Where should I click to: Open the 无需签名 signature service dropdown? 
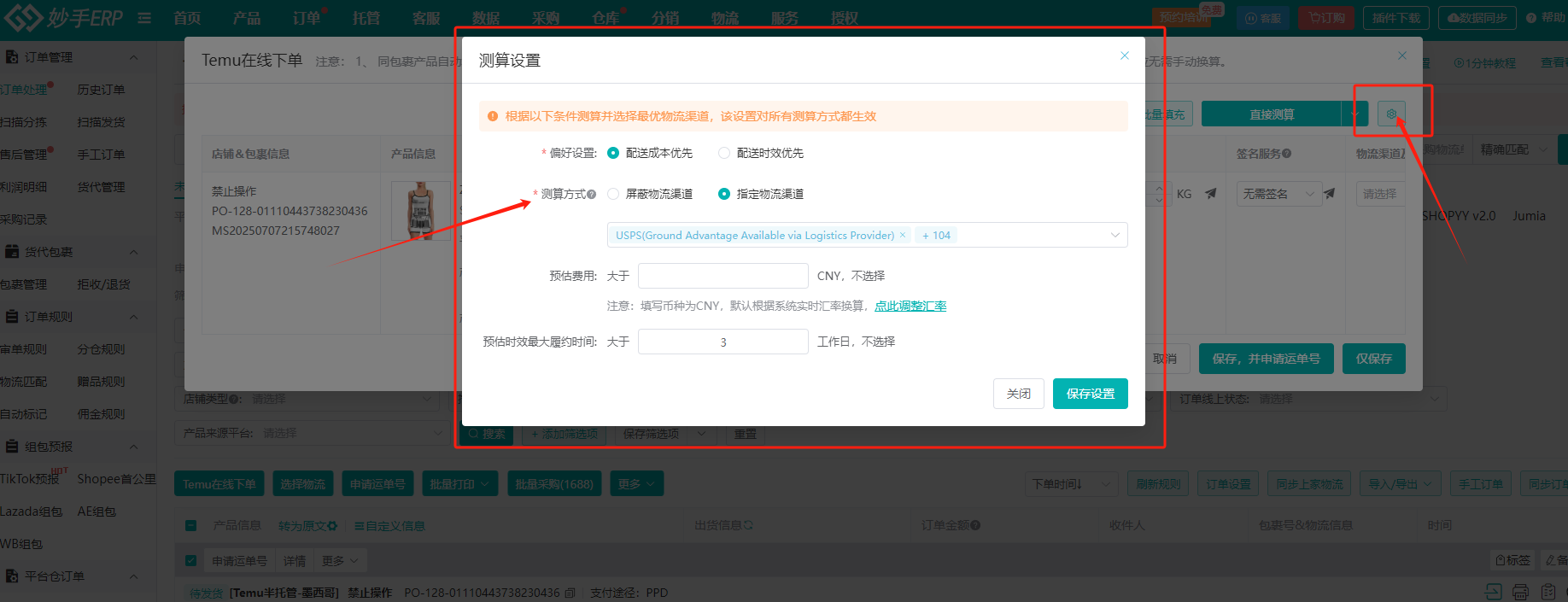coord(1278,194)
